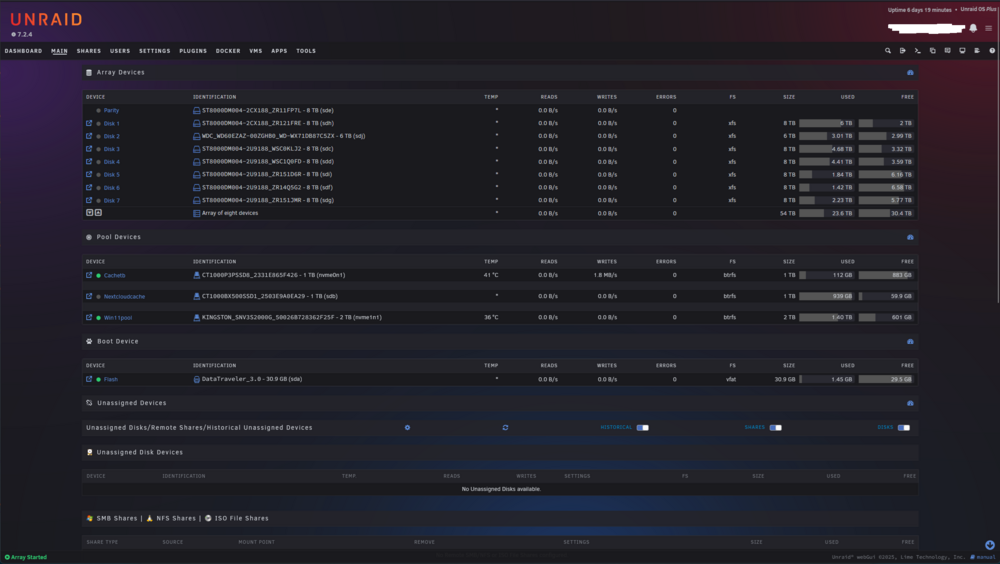This screenshot has height=564, width=1000.
Task: Click the SSD icon beside KINGSTON_SNV3S2000G
Action: click(x=196, y=317)
